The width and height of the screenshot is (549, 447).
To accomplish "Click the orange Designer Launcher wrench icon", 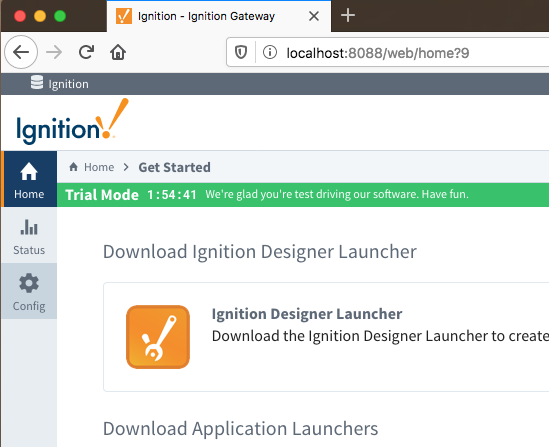I will (158, 337).
